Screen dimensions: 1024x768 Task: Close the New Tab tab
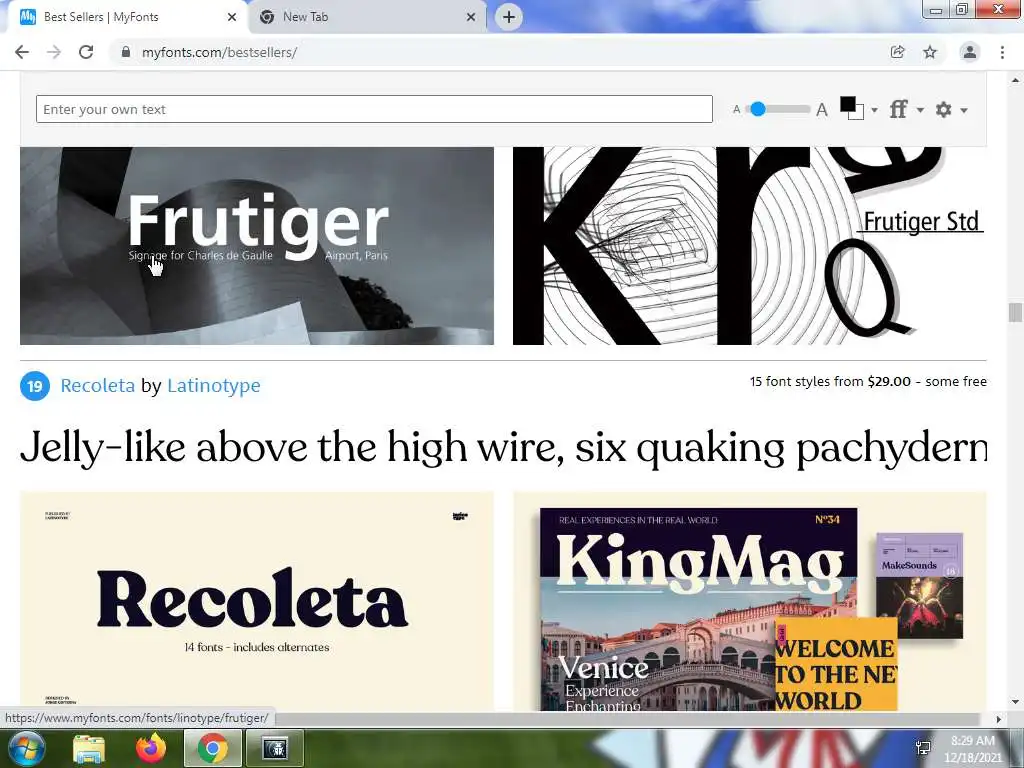(x=471, y=17)
